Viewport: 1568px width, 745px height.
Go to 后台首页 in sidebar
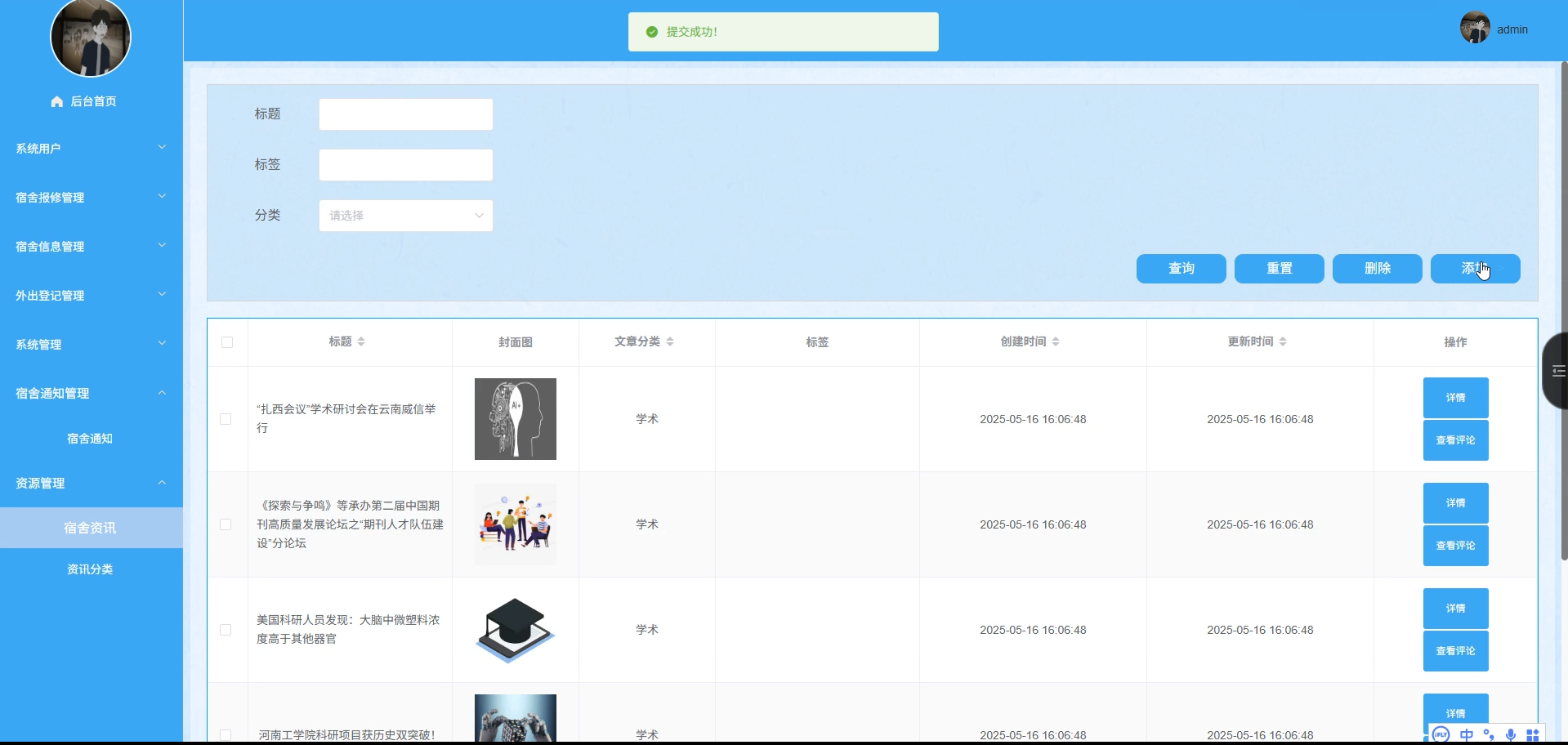coord(92,101)
